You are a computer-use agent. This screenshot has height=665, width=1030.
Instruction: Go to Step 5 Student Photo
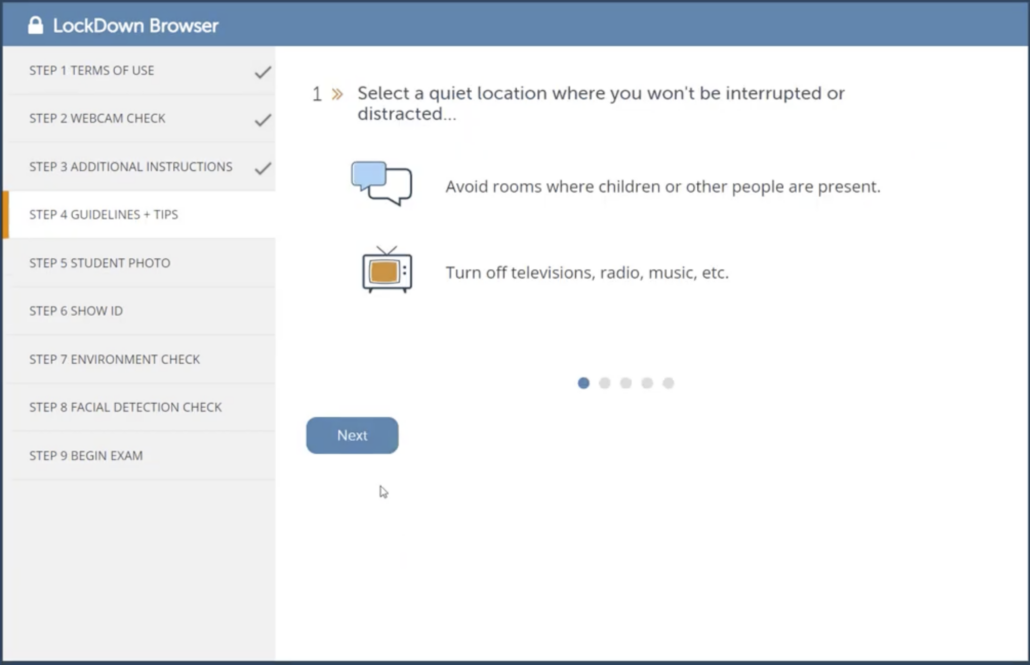click(x=139, y=263)
